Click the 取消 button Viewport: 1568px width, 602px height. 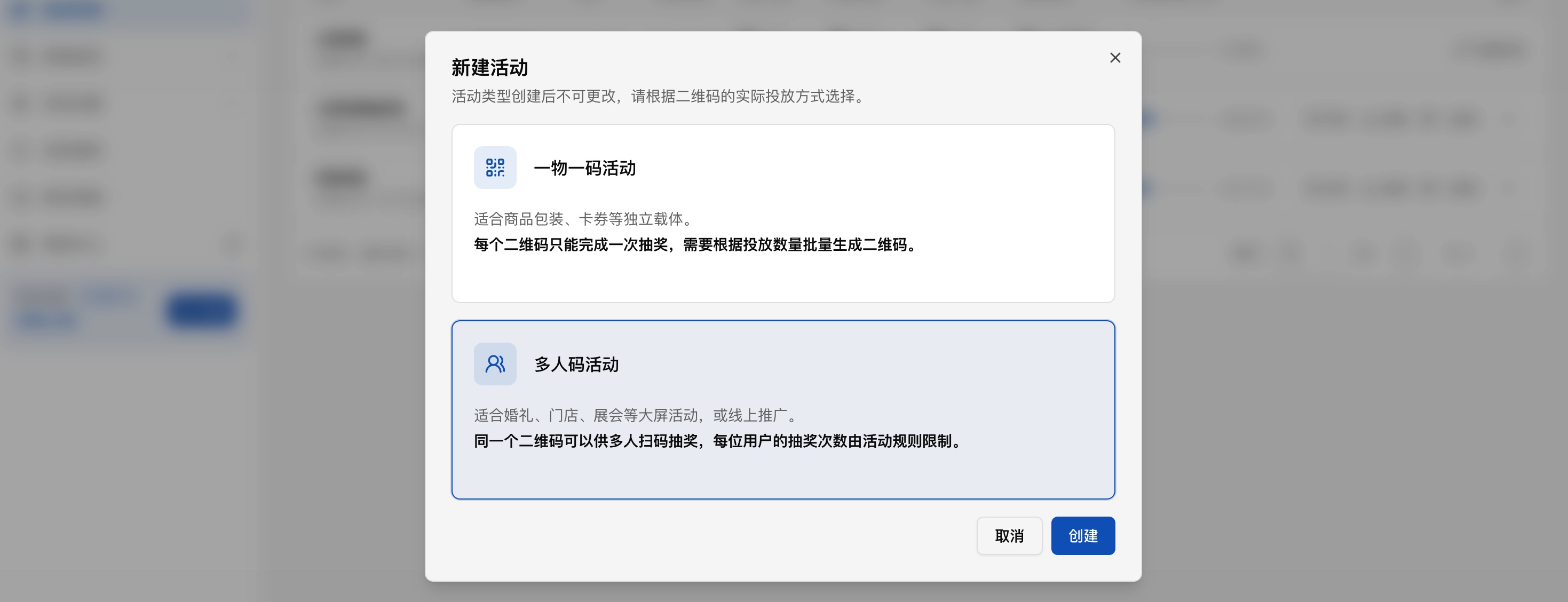point(1009,536)
